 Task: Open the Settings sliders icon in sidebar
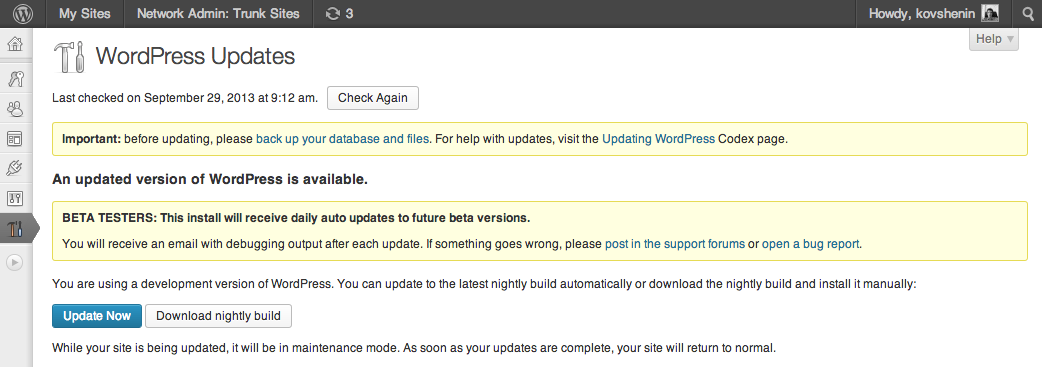(15, 198)
